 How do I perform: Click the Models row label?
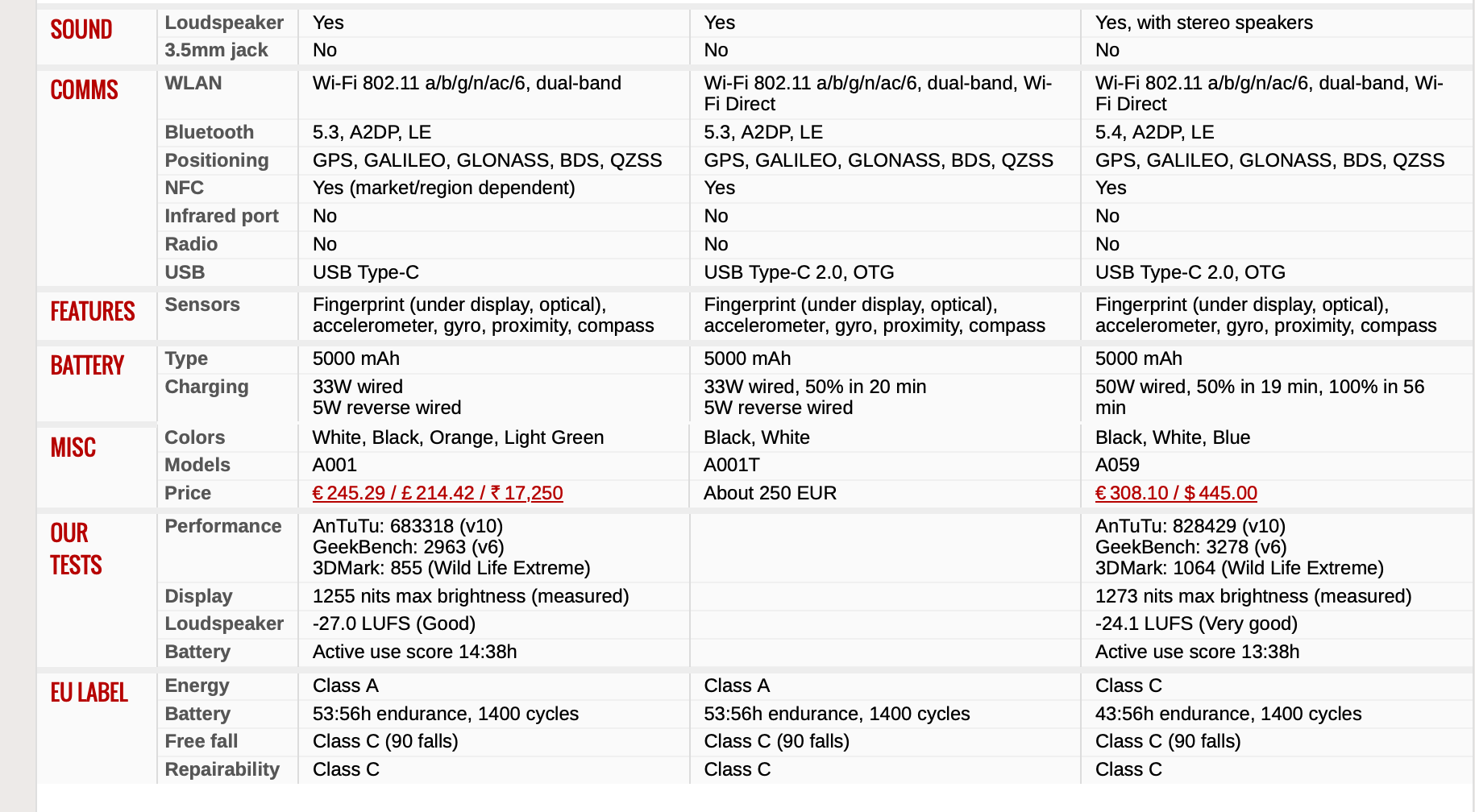pyautogui.click(x=197, y=465)
